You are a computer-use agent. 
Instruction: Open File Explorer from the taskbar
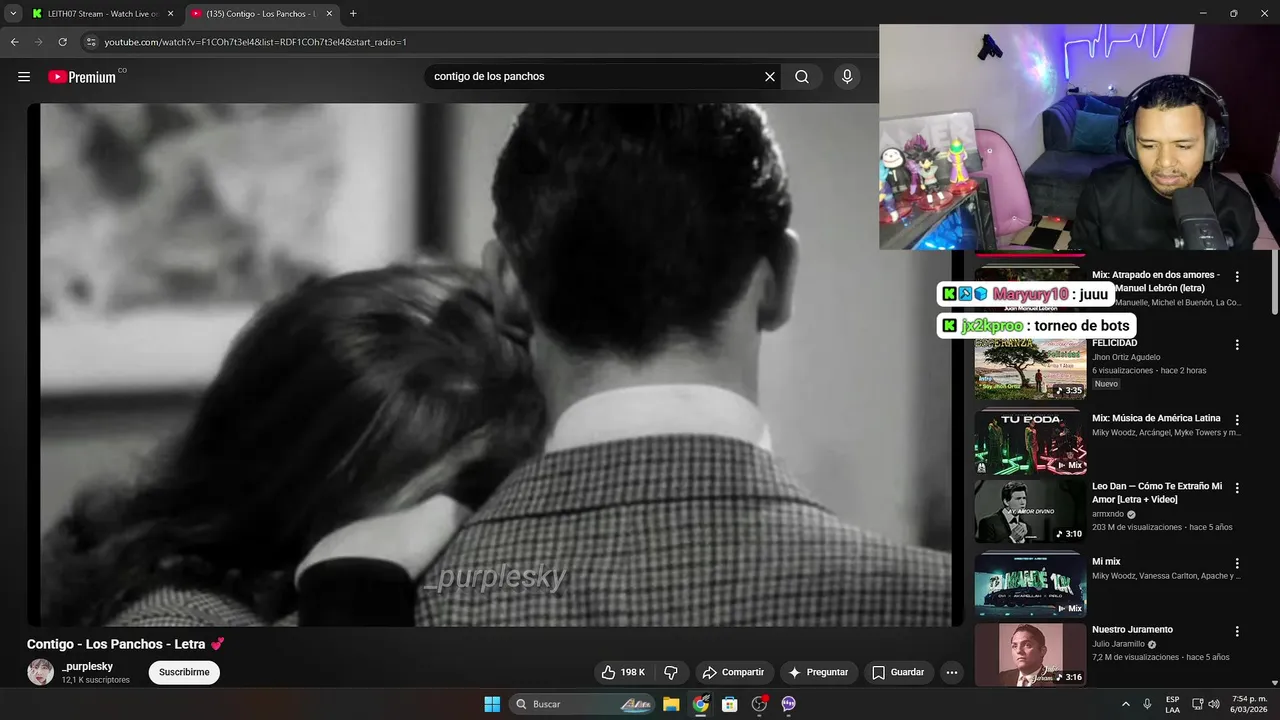pyautogui.click(x=671, y=704)
